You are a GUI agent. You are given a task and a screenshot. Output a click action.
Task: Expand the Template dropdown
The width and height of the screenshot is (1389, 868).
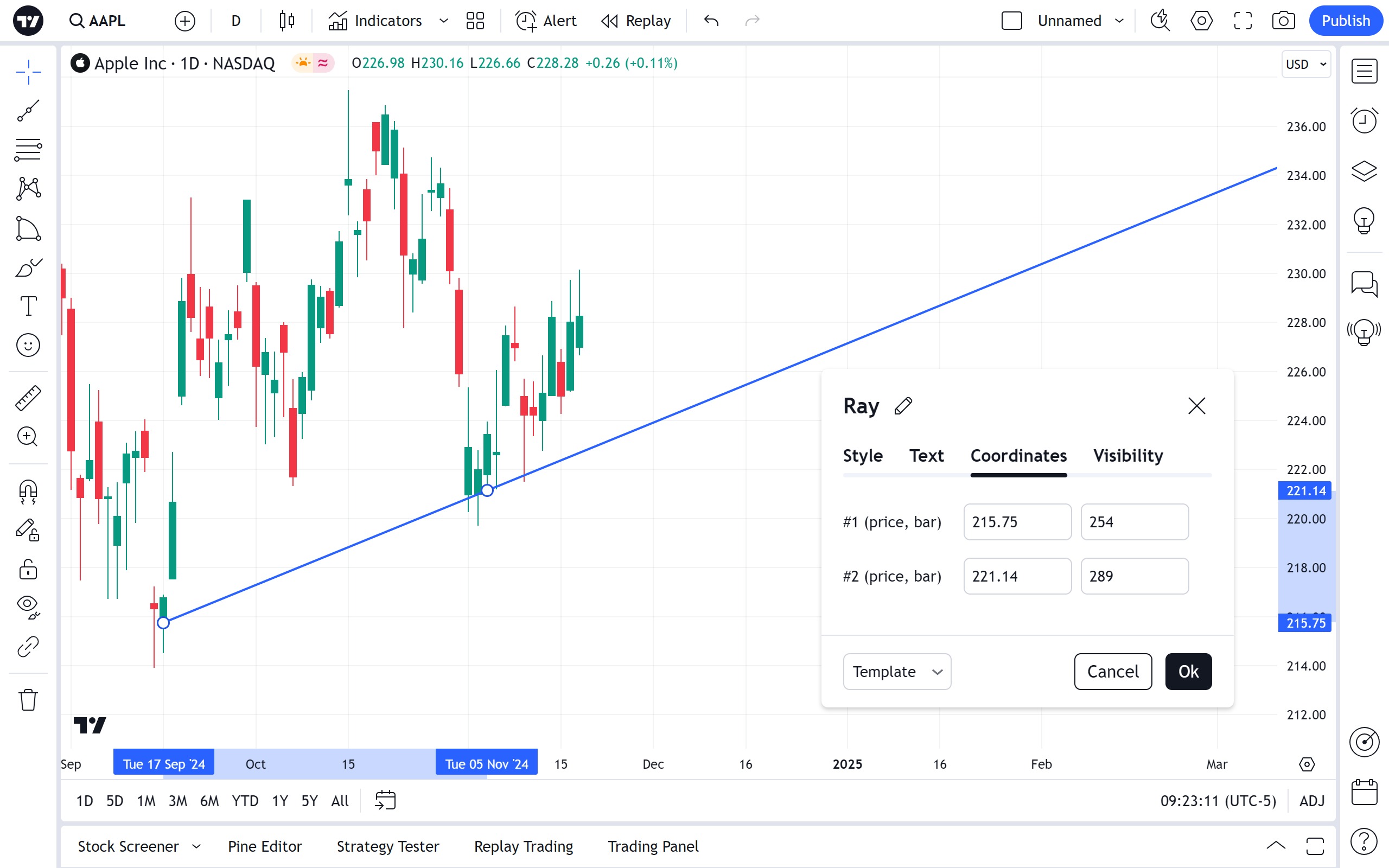click(896, 671)
